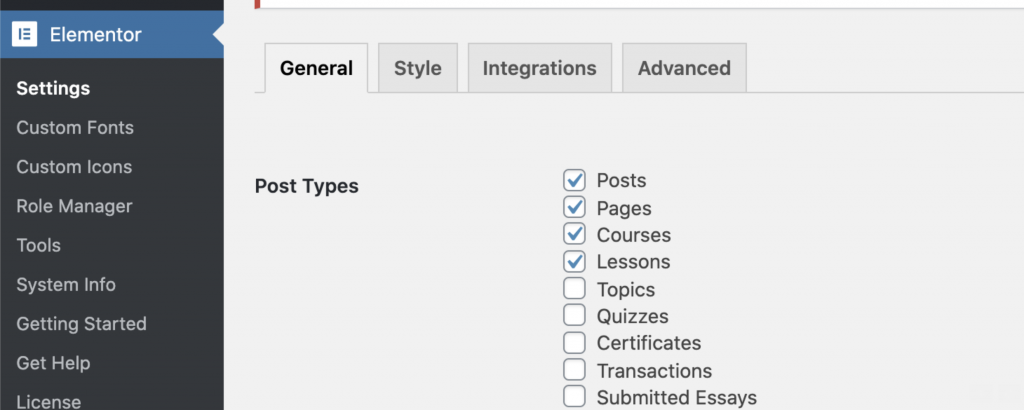Image resolution: width=1024 pixels, height=410 pixels.
Task: Toggle off the Lessons checkbox
Action: pyautogui.click(x=574, y=262)
